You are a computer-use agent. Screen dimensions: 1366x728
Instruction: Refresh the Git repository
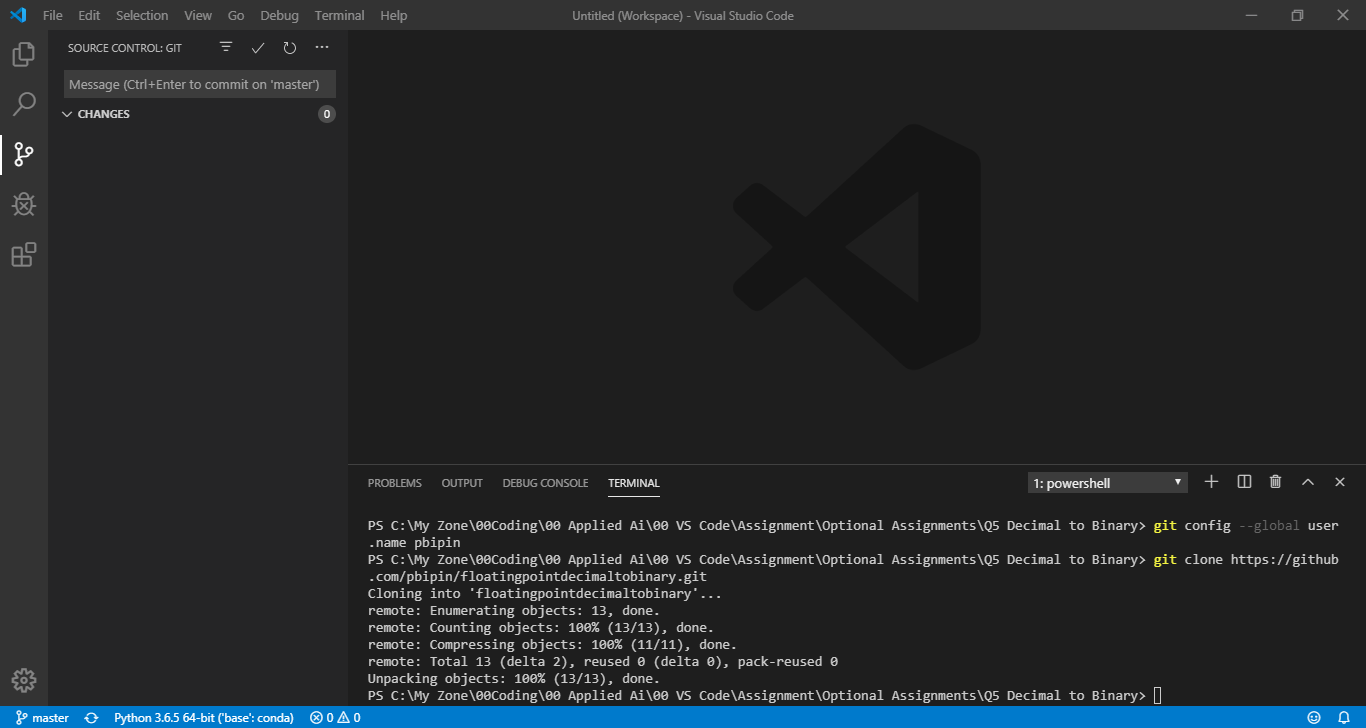pos(289,46)
